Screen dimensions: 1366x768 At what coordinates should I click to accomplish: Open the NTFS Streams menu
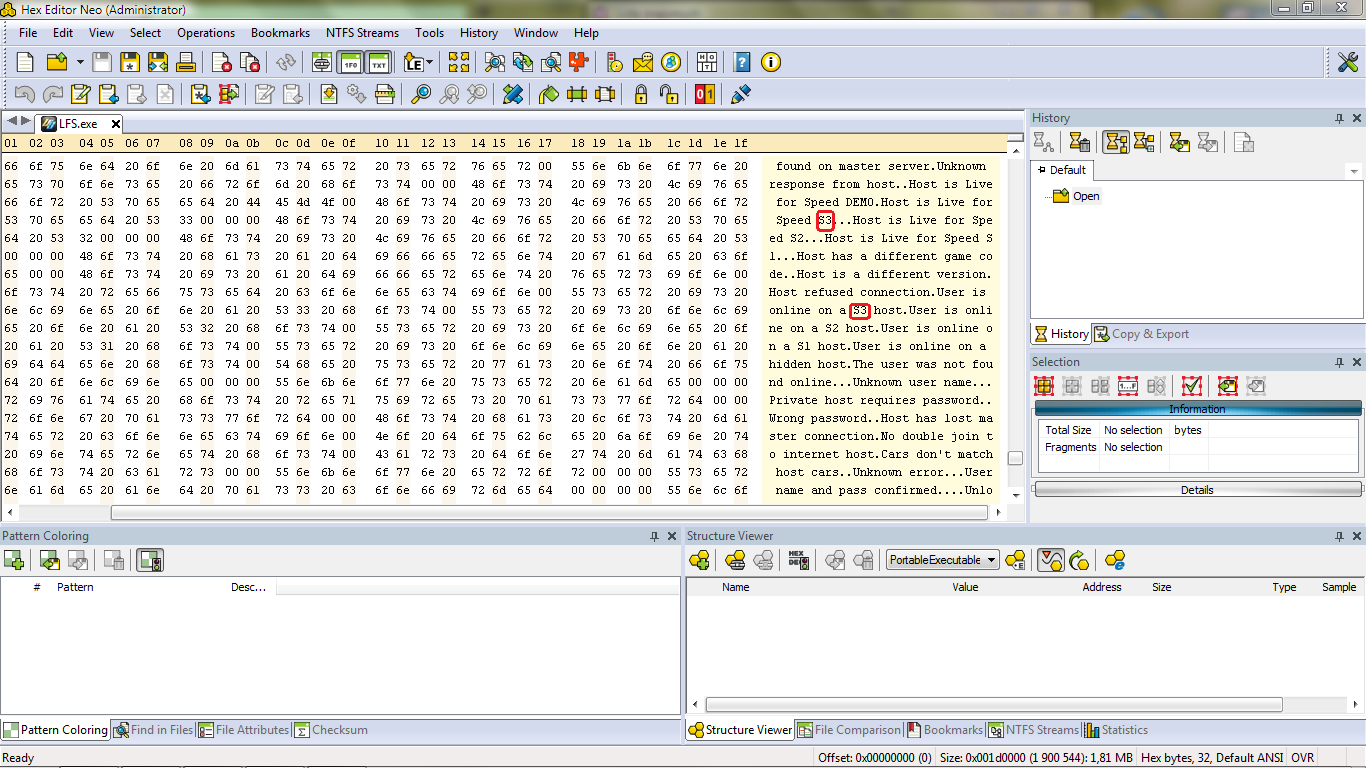[x=362, y=33]
